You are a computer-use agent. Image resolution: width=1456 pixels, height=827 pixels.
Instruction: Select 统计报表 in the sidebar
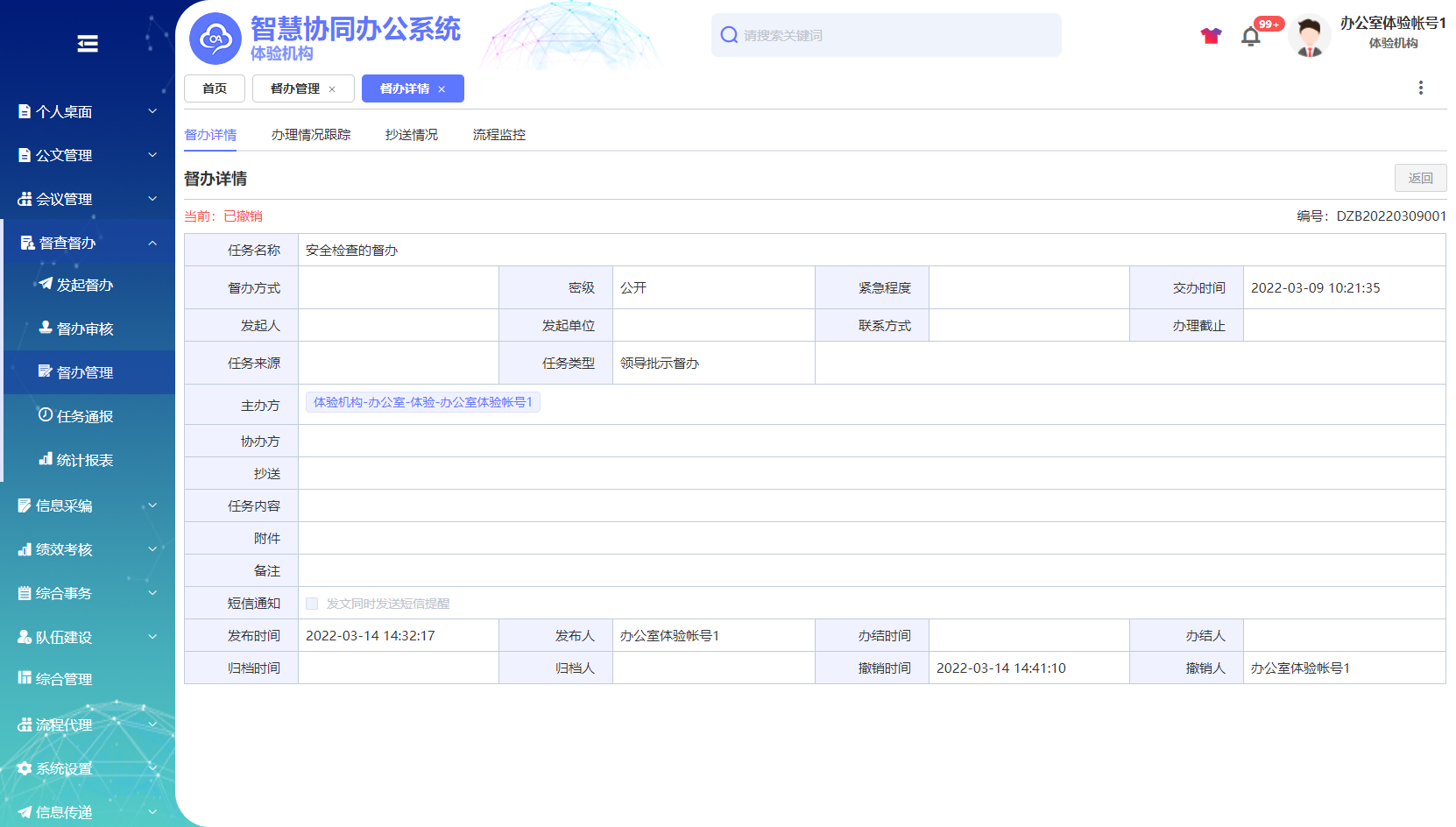pos(84,460)
